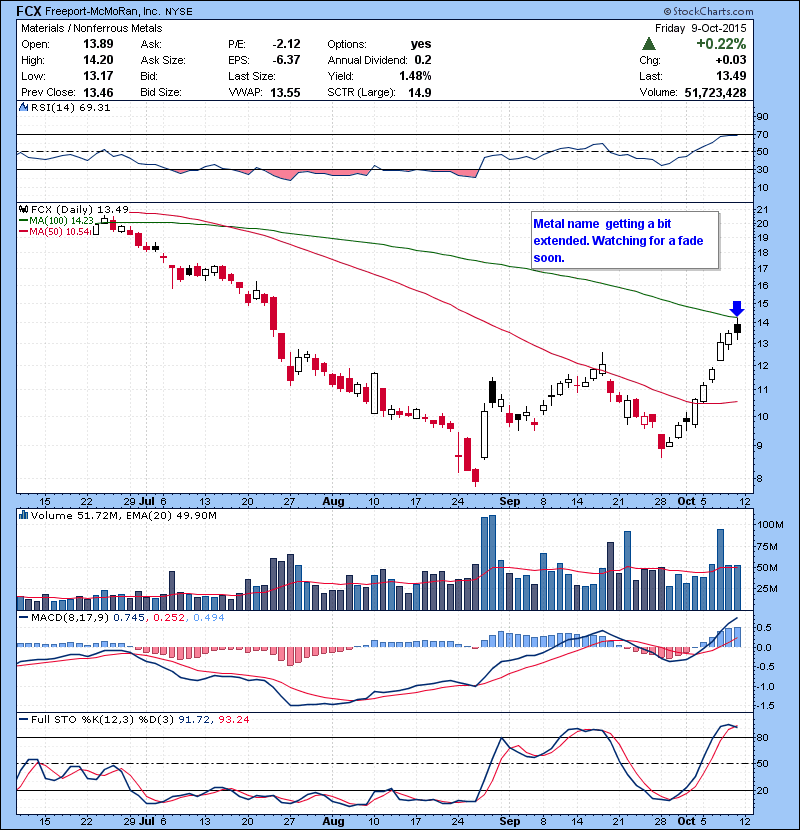Click the FCX (Daily) 13.49 chart label
Viewport: 800px width, 830px height.
pos(79,210)
